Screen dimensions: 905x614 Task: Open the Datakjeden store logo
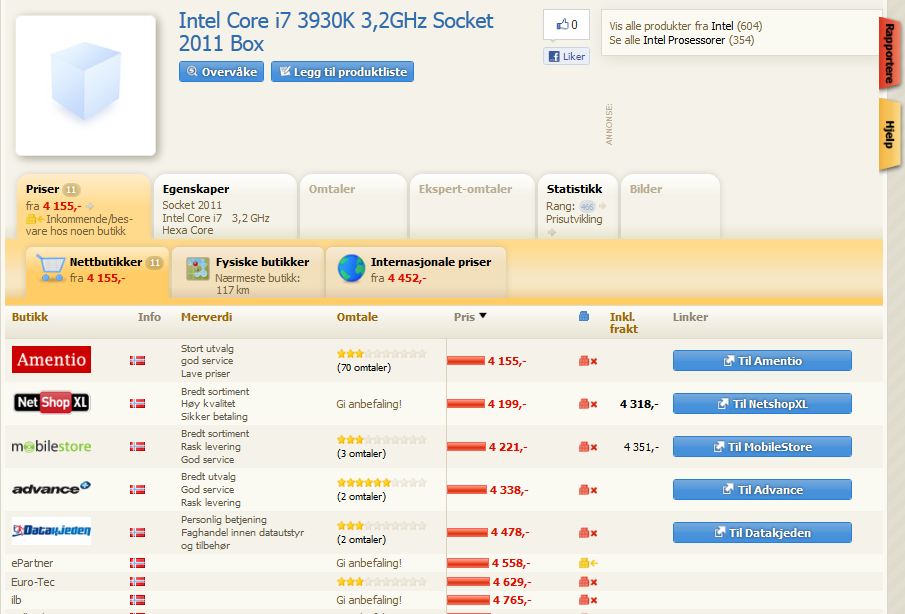[51, 531]
